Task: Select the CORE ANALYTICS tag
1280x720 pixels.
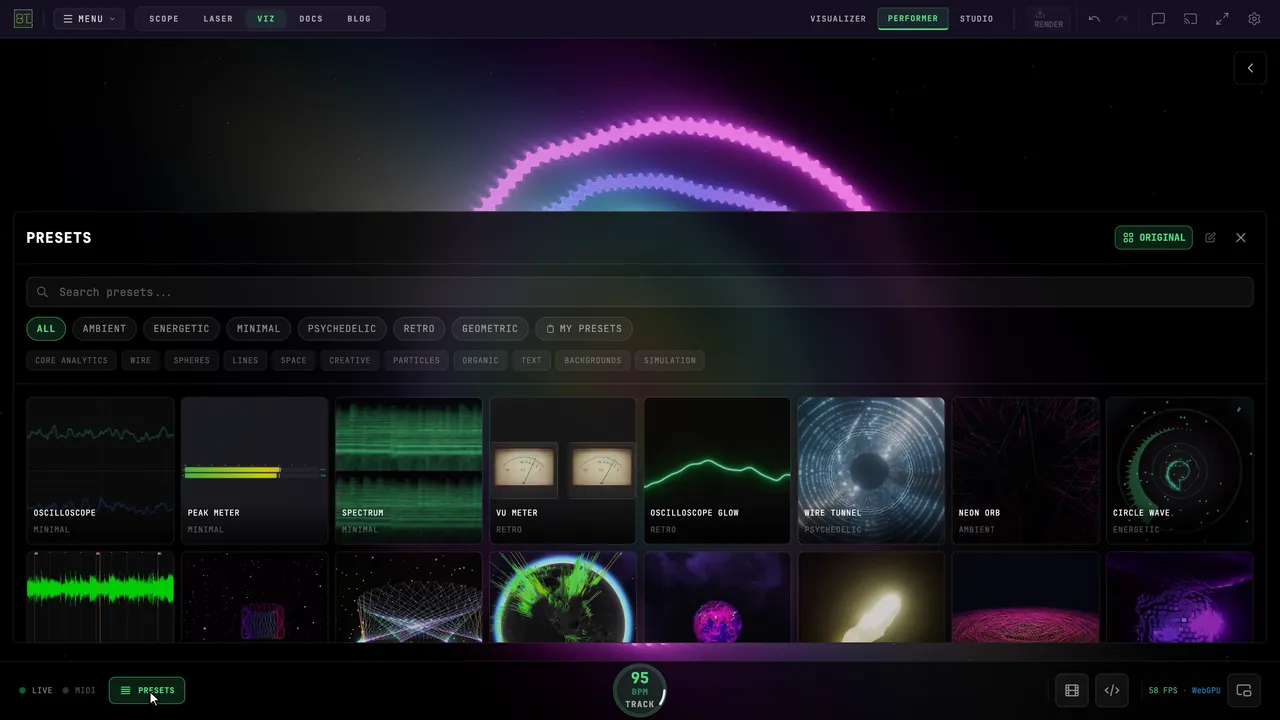Action: (71, 360)
